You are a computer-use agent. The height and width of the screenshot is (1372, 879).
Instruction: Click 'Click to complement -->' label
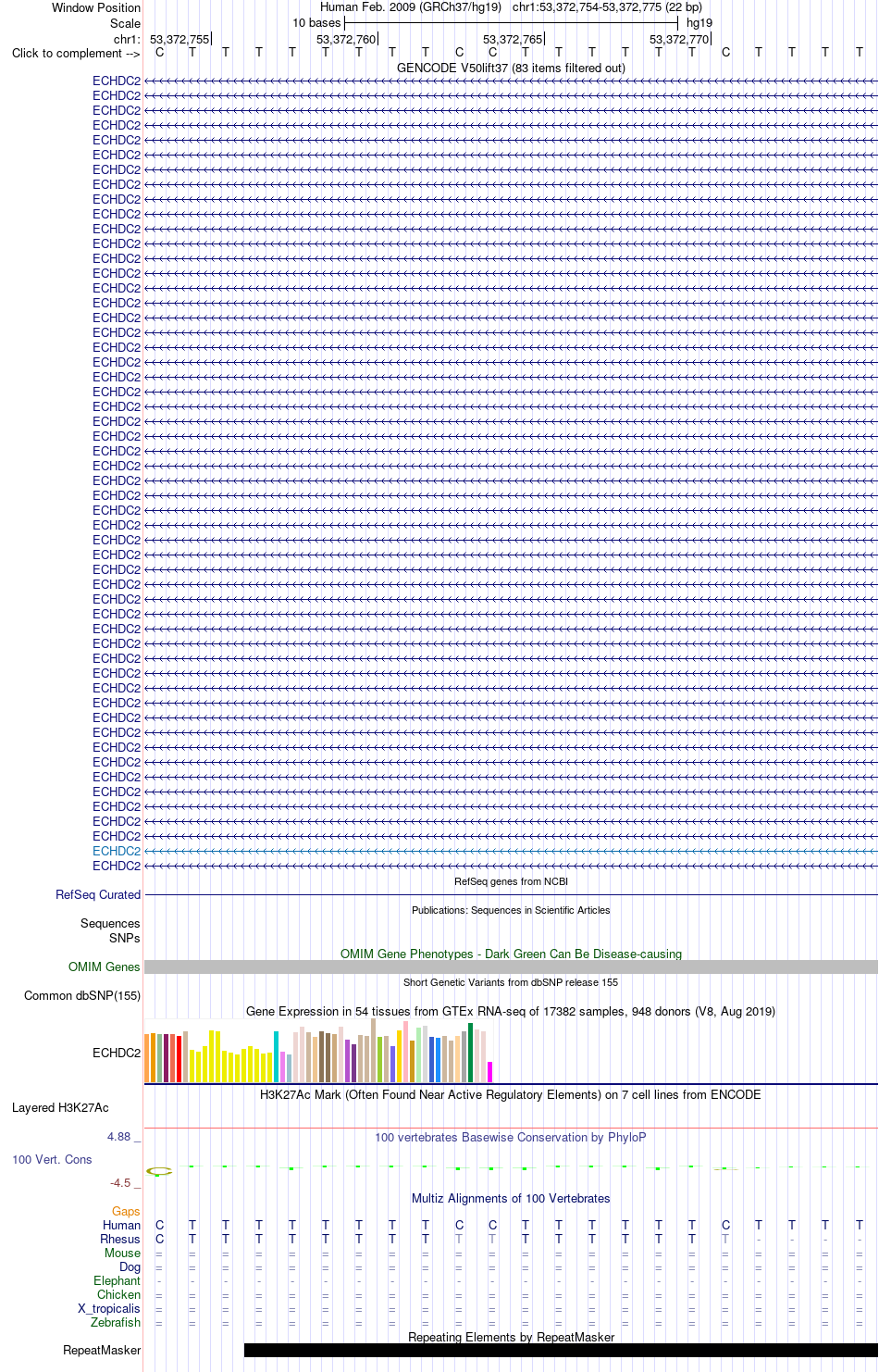76,53
